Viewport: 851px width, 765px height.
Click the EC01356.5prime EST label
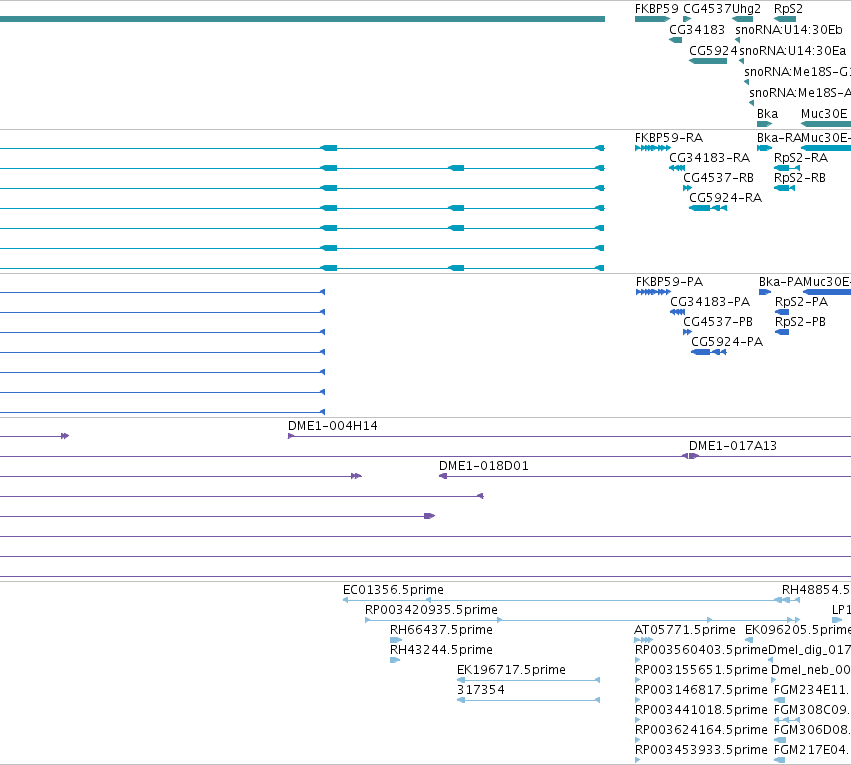point(393,590)
